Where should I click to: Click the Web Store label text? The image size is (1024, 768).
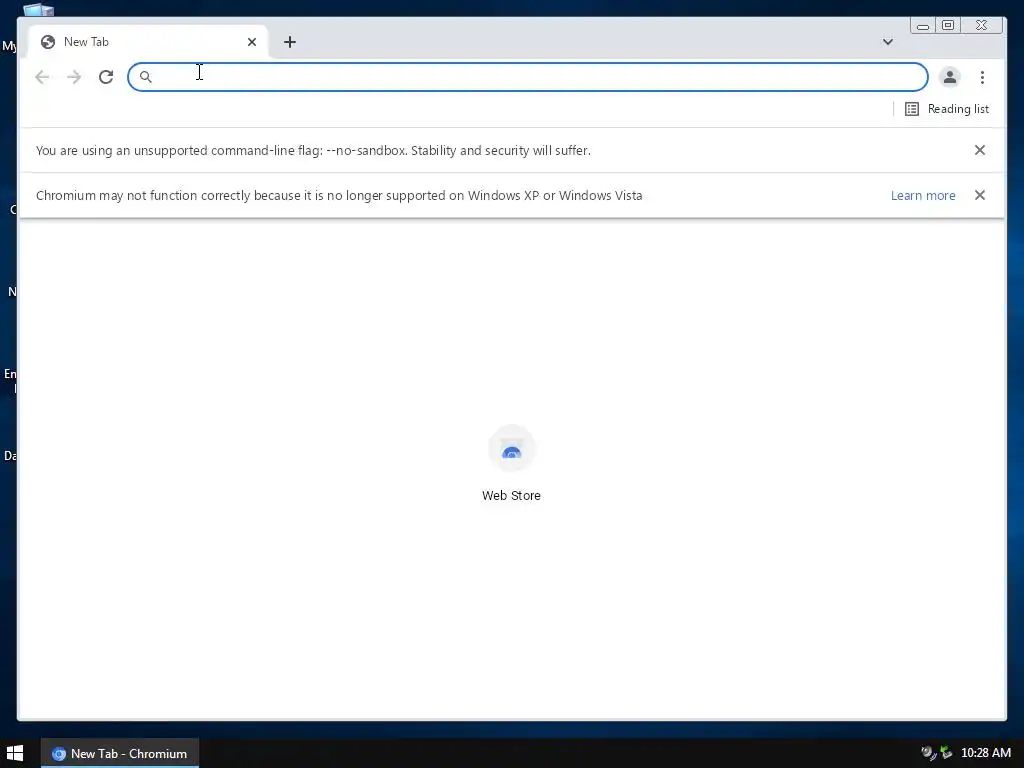coord(511,496)
